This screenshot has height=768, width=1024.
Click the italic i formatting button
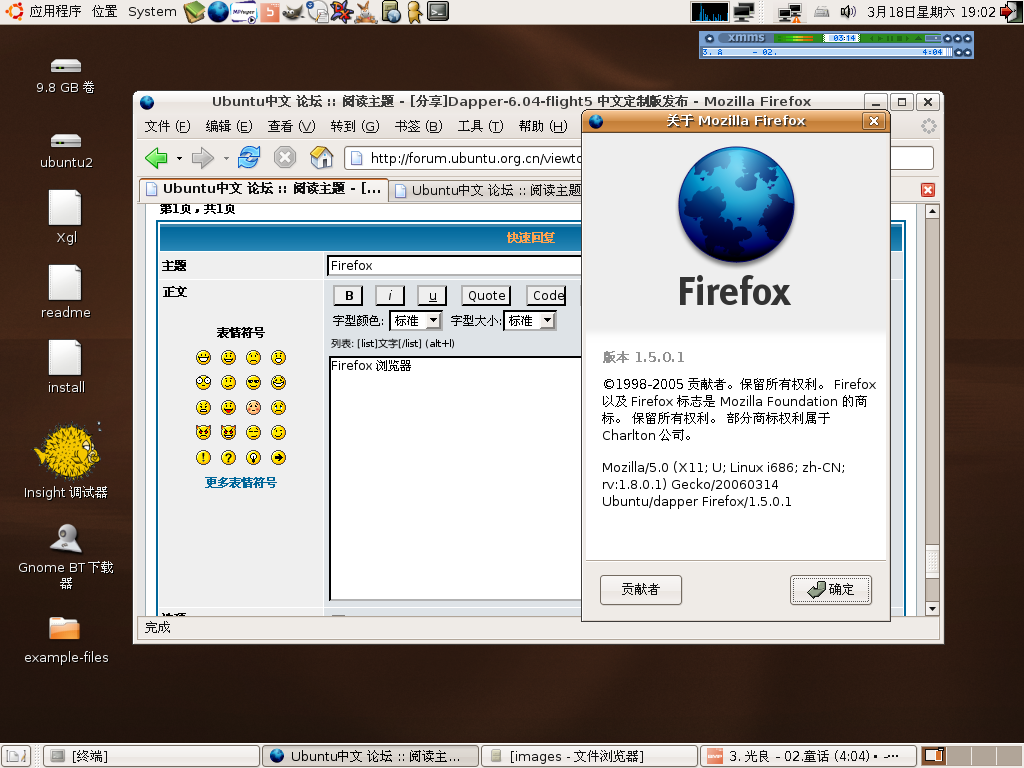(x=390, y=296)
